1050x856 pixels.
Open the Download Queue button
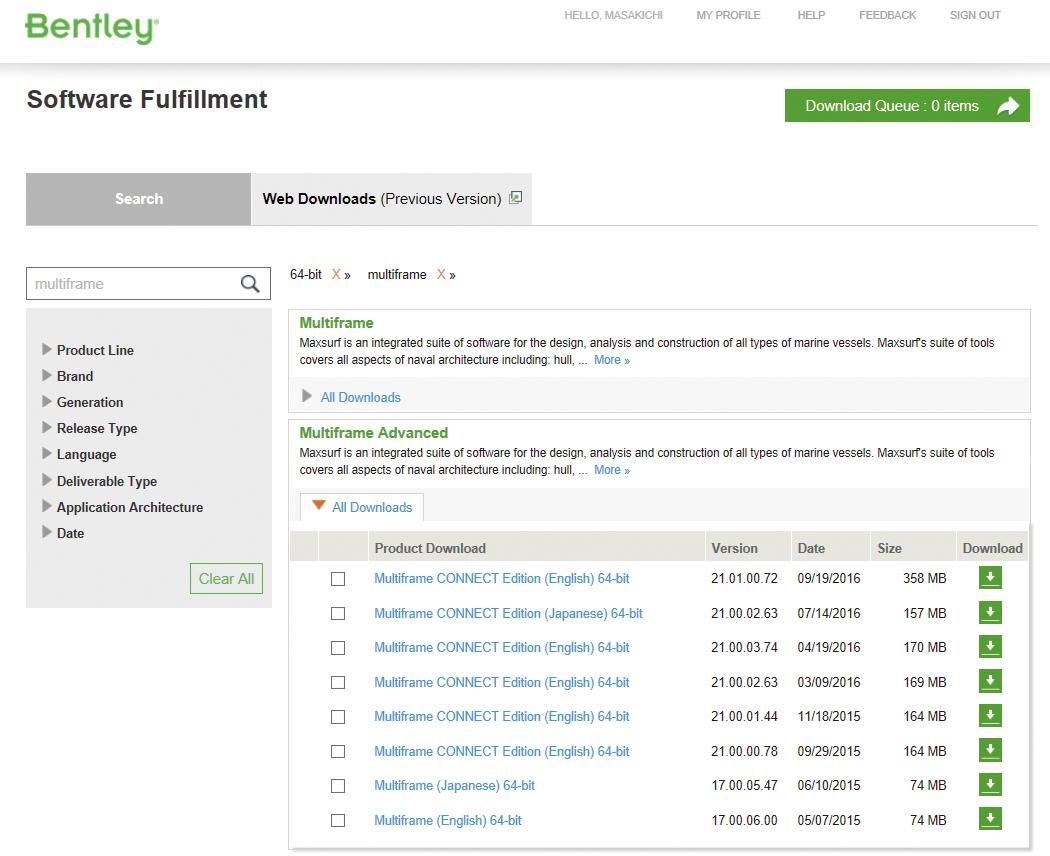coord(907,106)
